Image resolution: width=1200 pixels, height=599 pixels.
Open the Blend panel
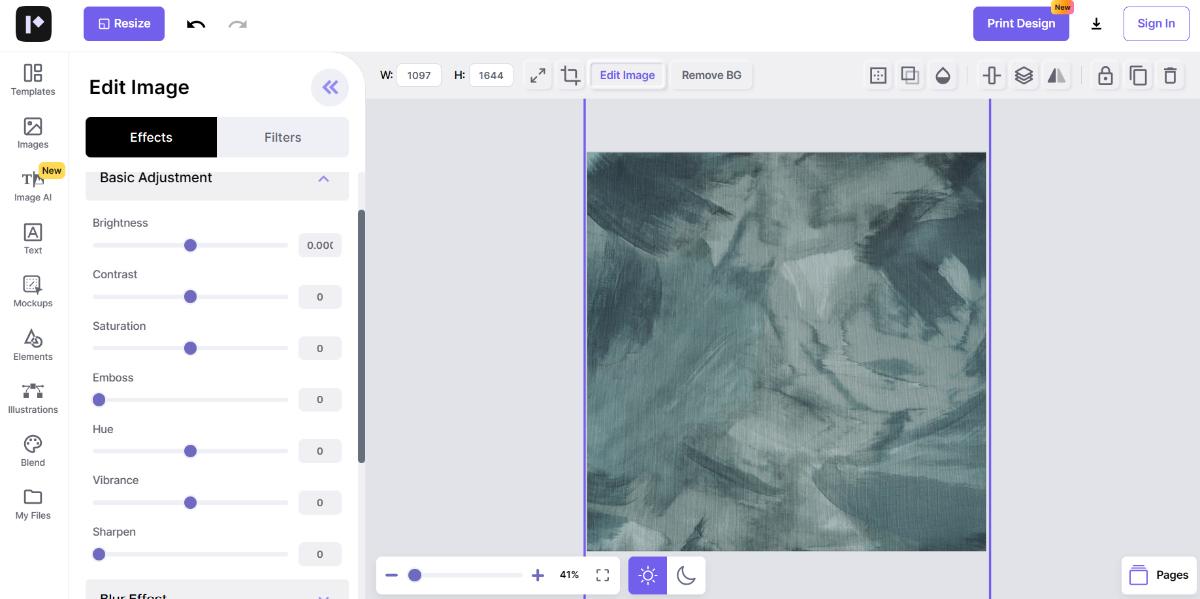[33, 451]
